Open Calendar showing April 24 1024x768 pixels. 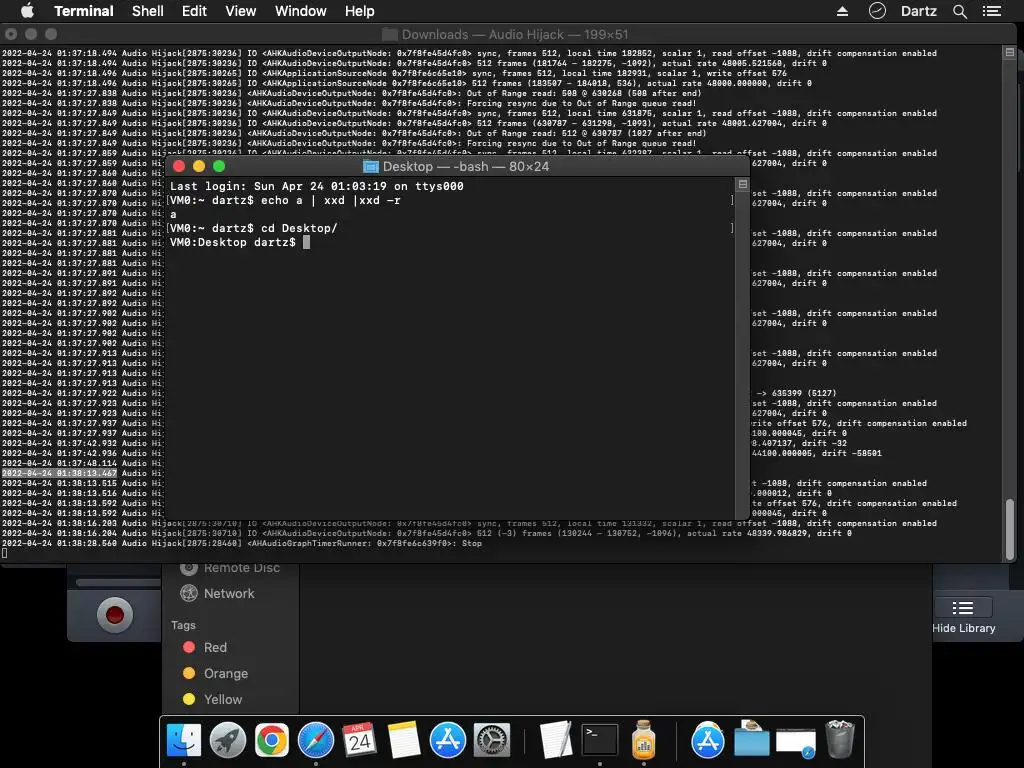pos(359,740)
